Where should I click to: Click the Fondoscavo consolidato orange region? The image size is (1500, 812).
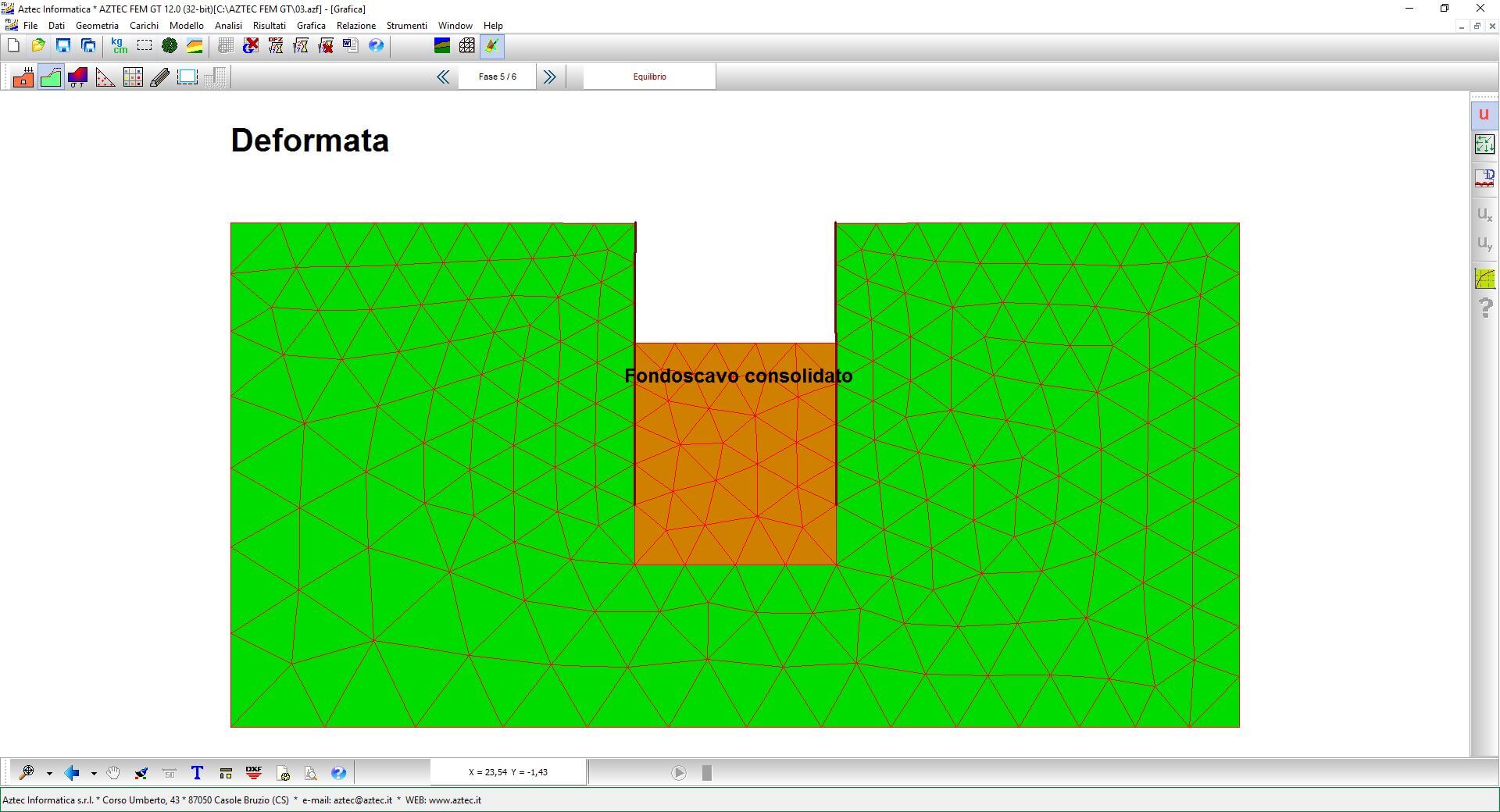[x=734, y=468]
